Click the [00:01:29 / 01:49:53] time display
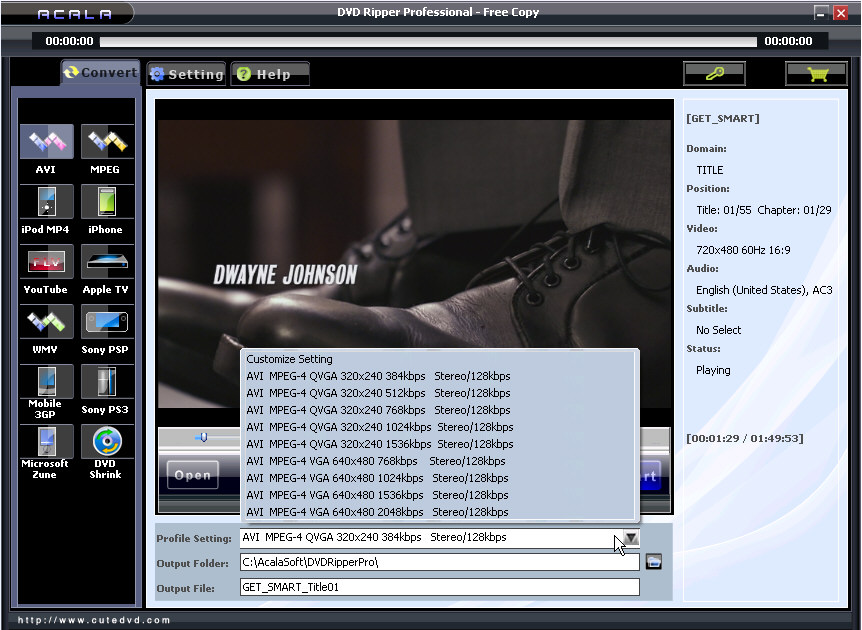The width and height of the screenshot is (862, 630). (x=745, y=438)
